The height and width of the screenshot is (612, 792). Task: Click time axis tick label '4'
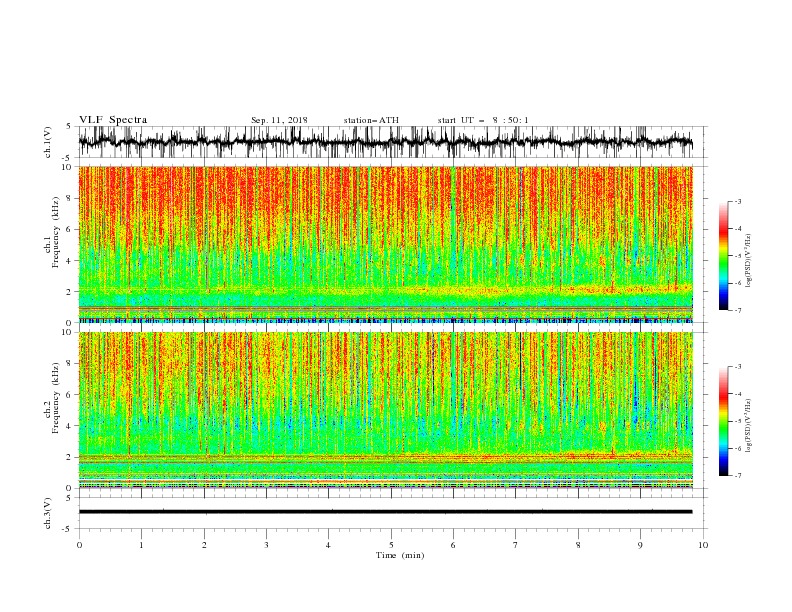(x=329, y=545)
